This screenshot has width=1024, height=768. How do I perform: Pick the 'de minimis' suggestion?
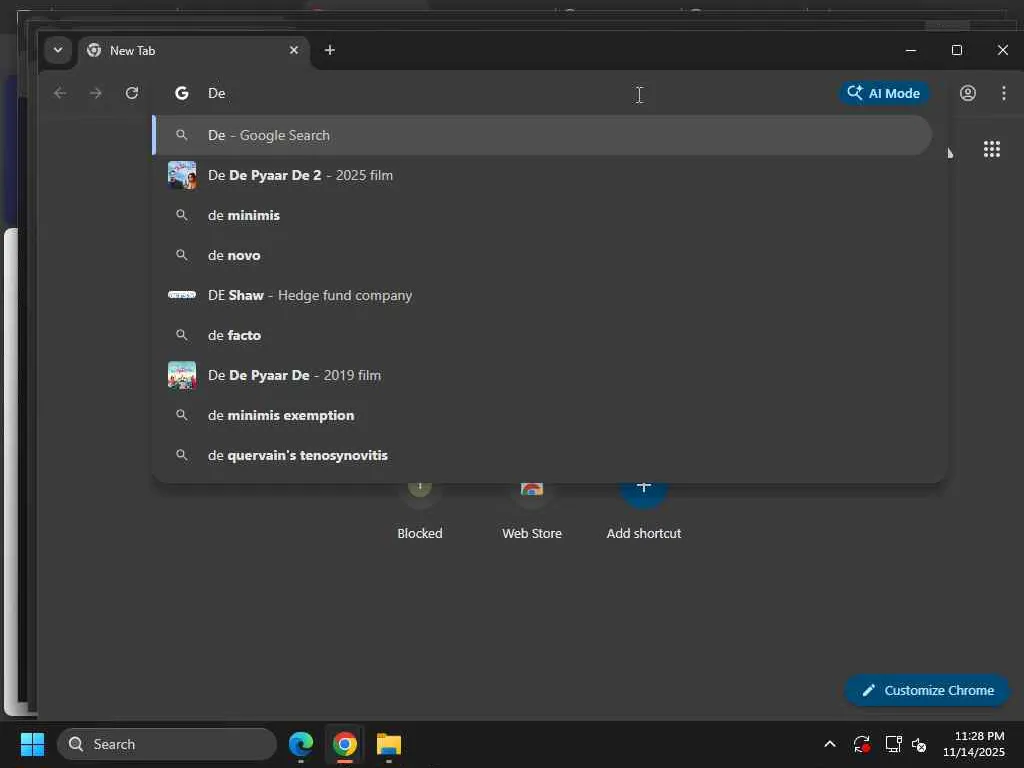click(542, 216)
